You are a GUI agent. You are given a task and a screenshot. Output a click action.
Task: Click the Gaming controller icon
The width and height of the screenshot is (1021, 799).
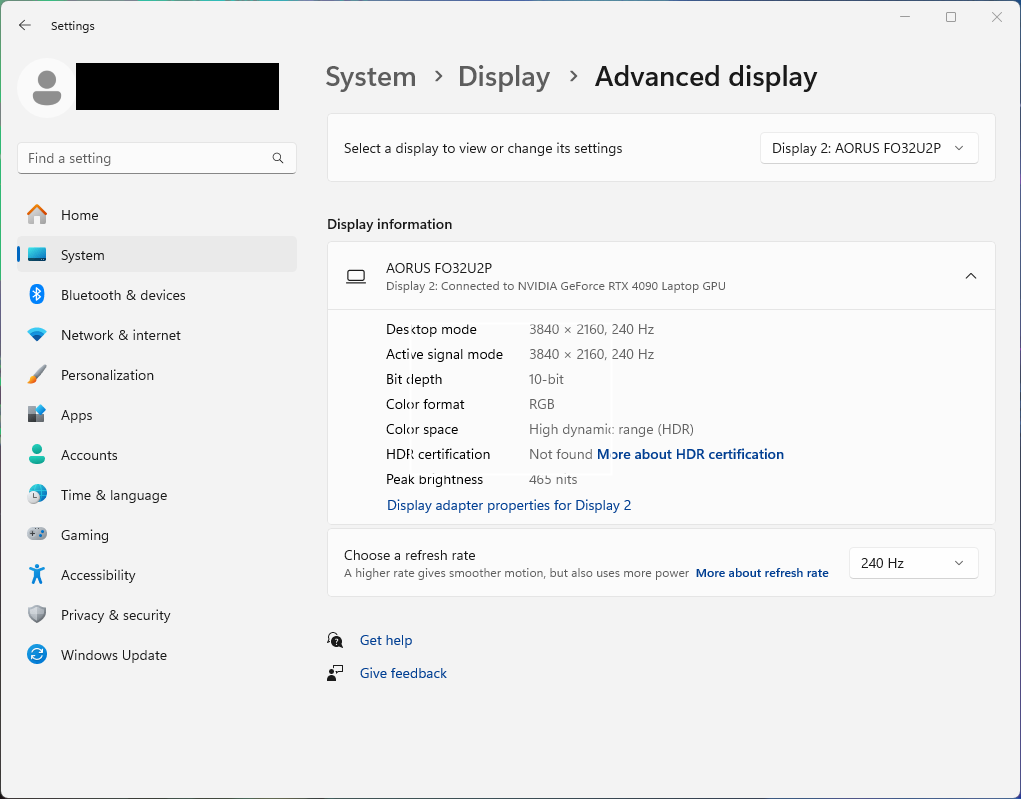tap(37, 534)
